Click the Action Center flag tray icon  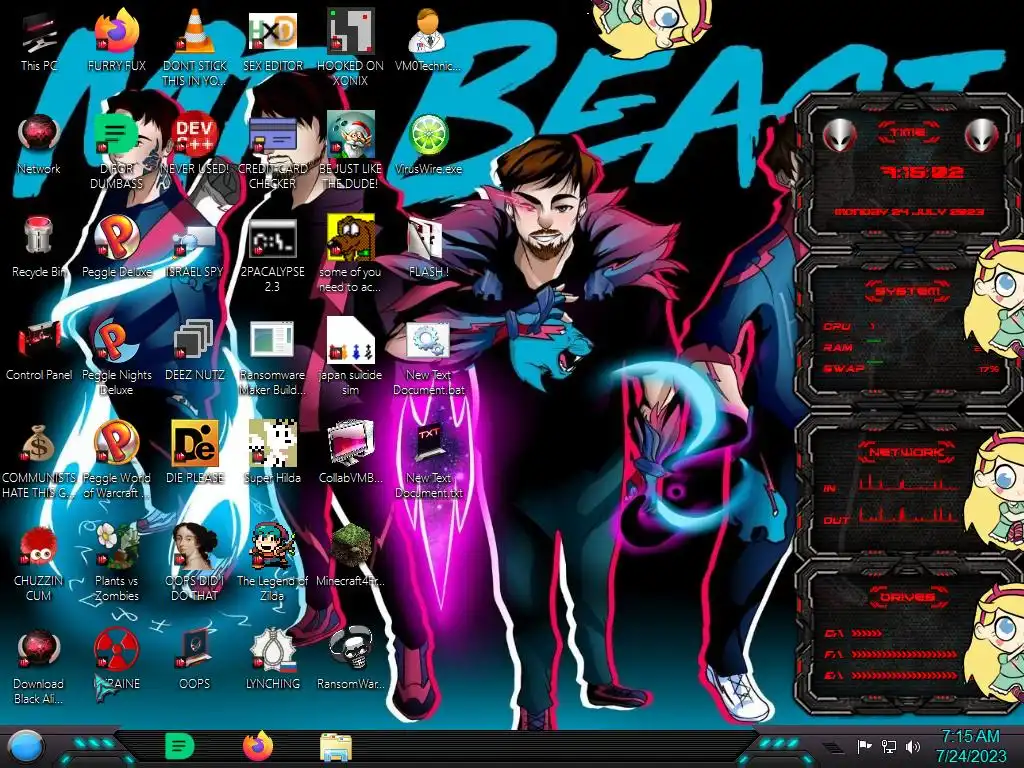pyautogui.click(x=865, y=746)
